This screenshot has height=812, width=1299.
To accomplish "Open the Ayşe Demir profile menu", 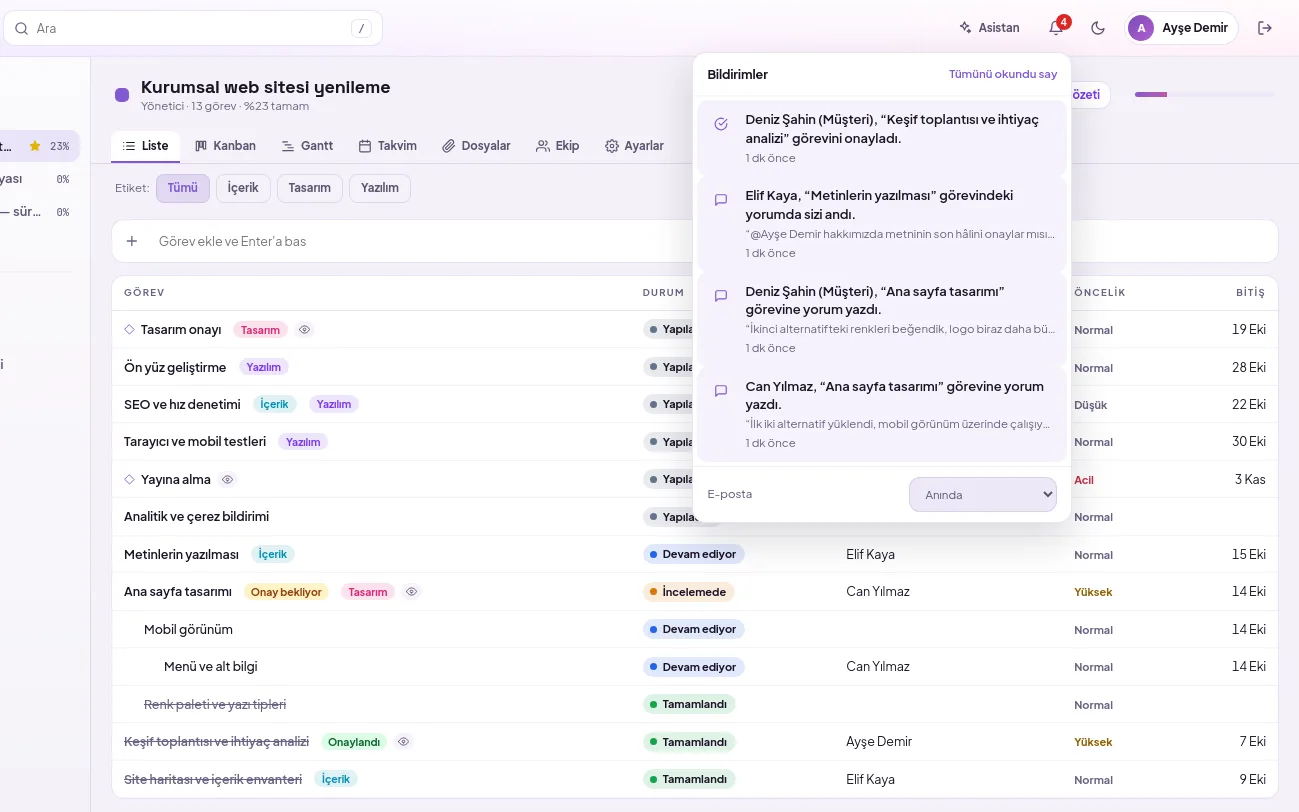I will pos(1180,28).
